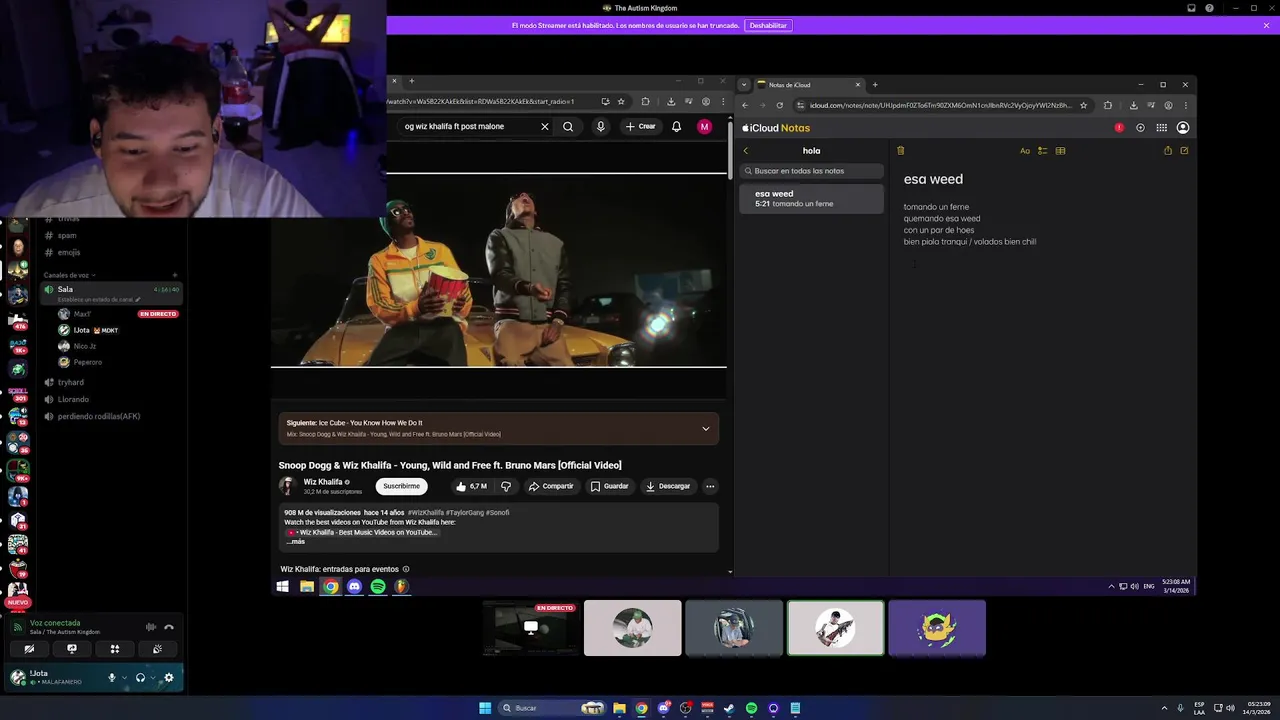
Task: Deafen Discord with the headphones icon
Action: [140, 677]
